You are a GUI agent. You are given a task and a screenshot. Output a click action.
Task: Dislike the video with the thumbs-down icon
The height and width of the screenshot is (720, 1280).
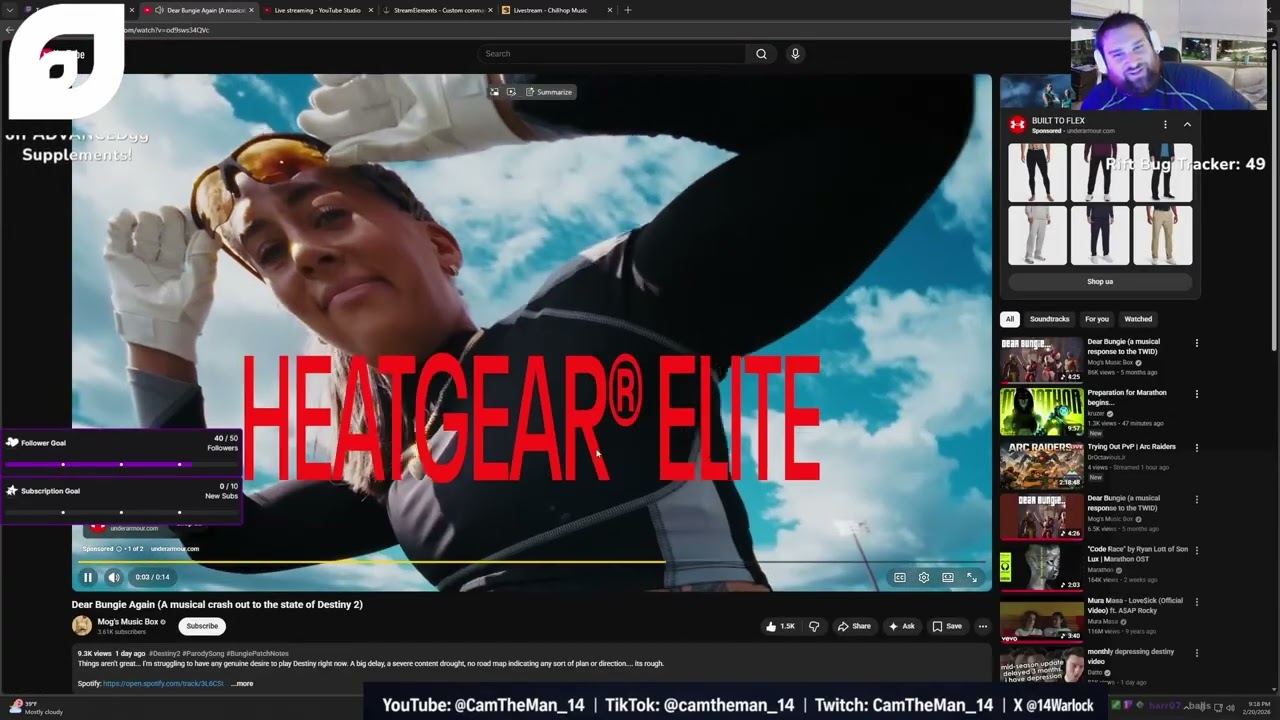[x=814, y=626]
